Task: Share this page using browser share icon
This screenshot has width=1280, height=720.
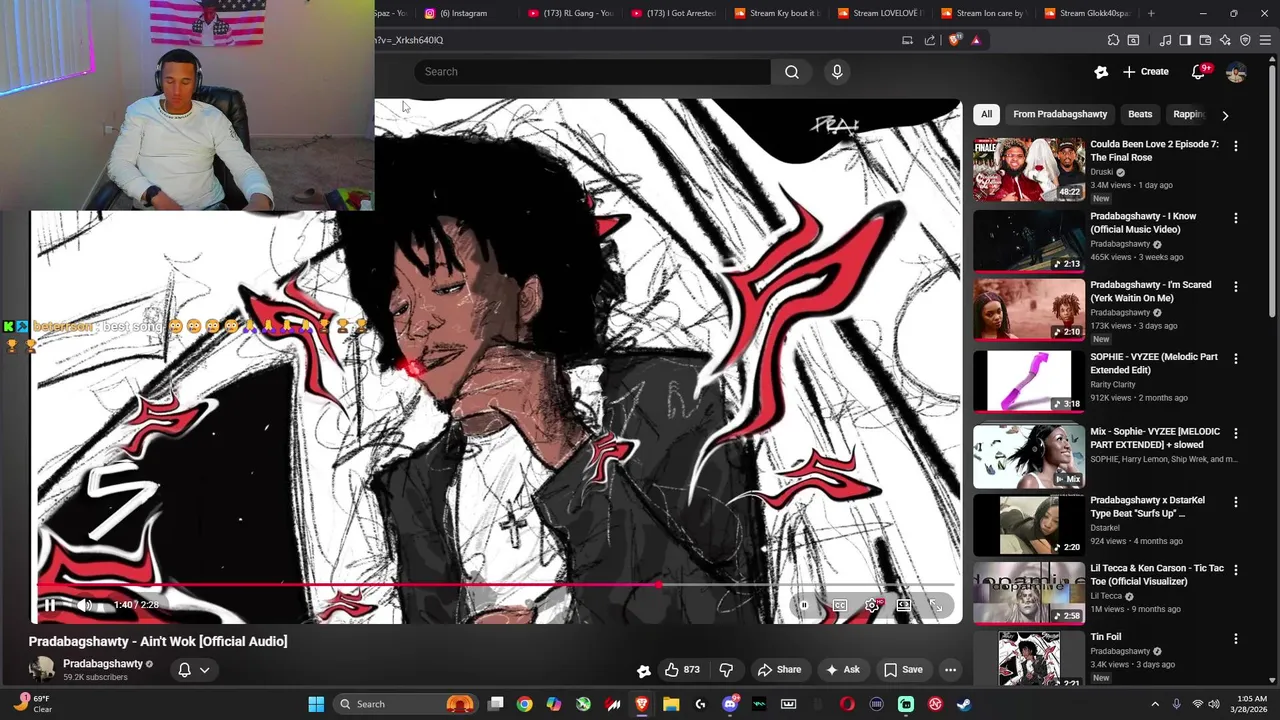Action: tap(930, 40)
